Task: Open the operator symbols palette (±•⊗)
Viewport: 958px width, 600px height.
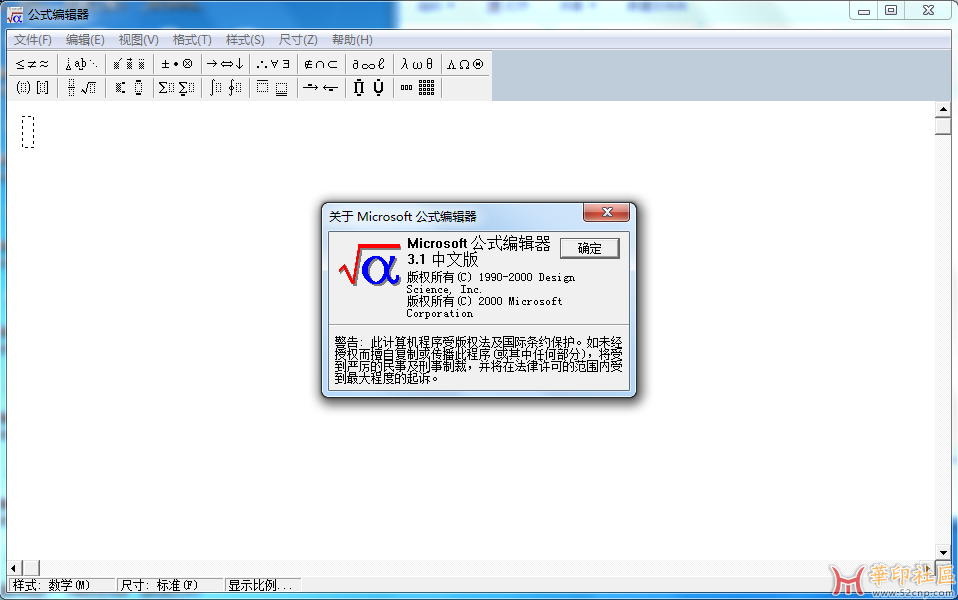Action: point(177,64)
